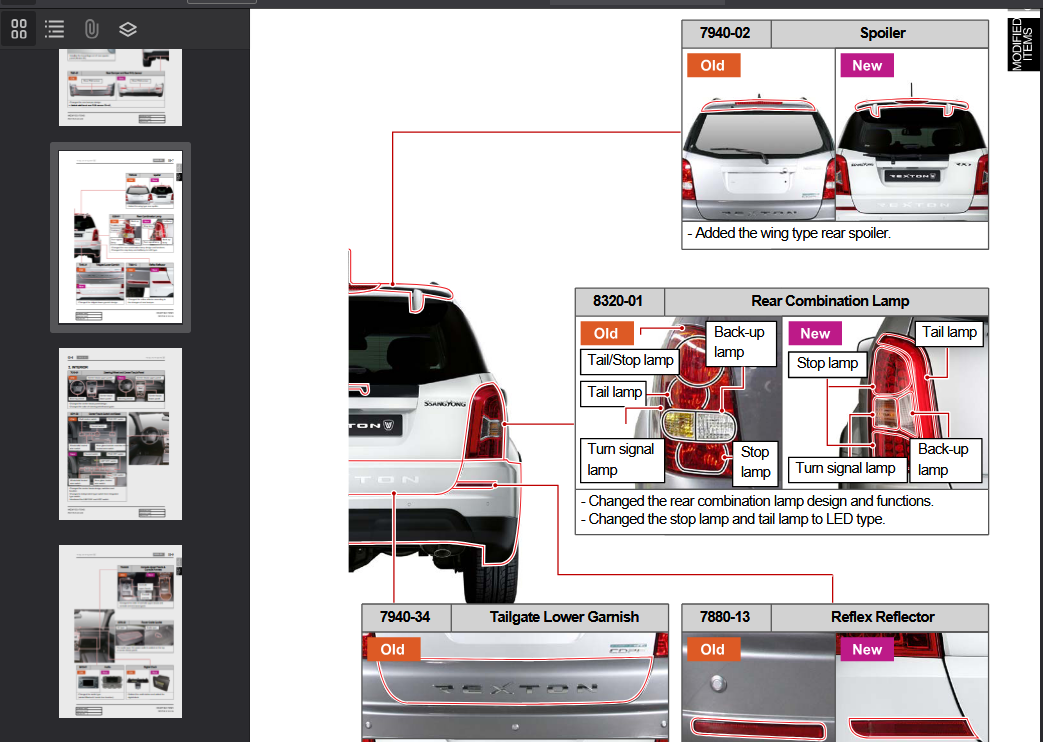Click 'Changed the rear combination lamp design' note
The height and width of the screenshot is (742, 1043).
click(758, 501)
